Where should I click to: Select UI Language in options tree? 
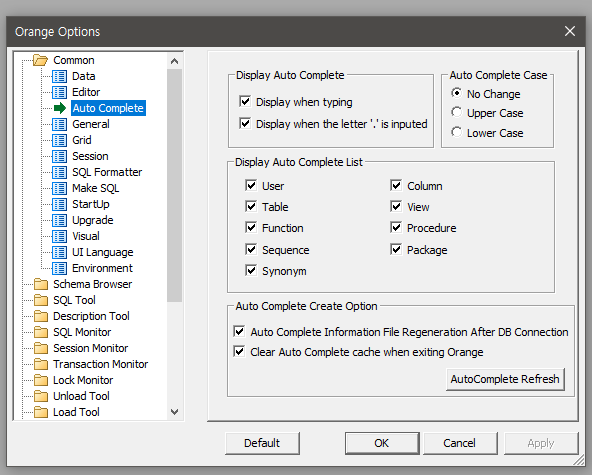click(x=103, y=252)
